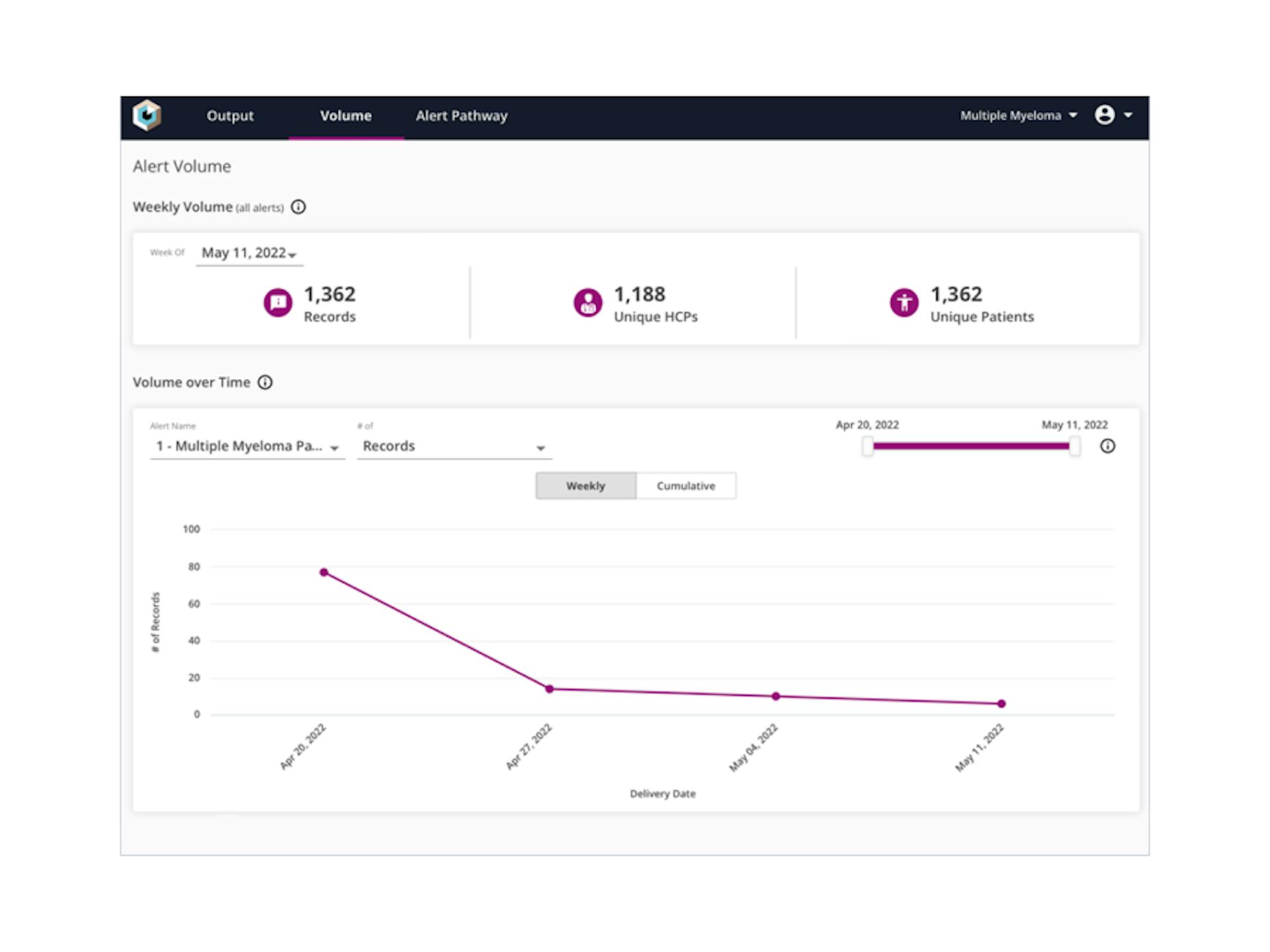
Task: Click the Apr 20 data point on the chart
Action: [324, 570]
